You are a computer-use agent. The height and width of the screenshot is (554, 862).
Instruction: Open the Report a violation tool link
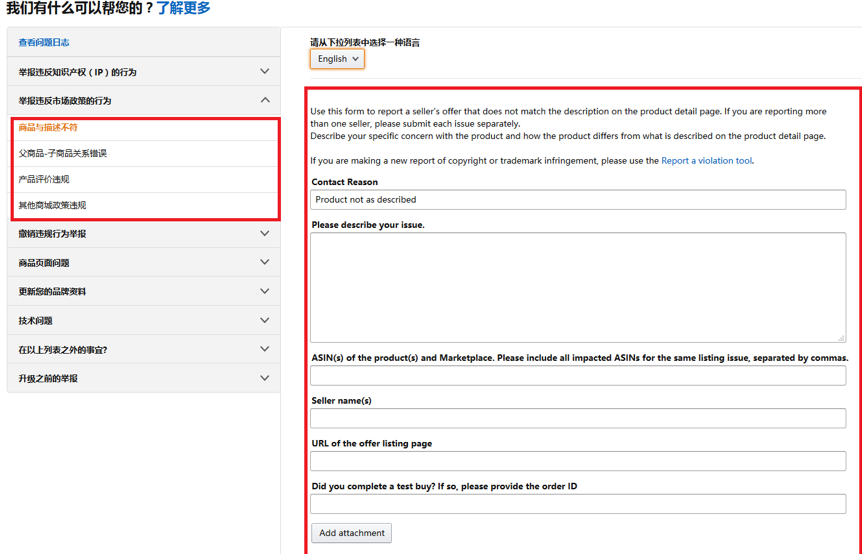(x=706, y=161)
